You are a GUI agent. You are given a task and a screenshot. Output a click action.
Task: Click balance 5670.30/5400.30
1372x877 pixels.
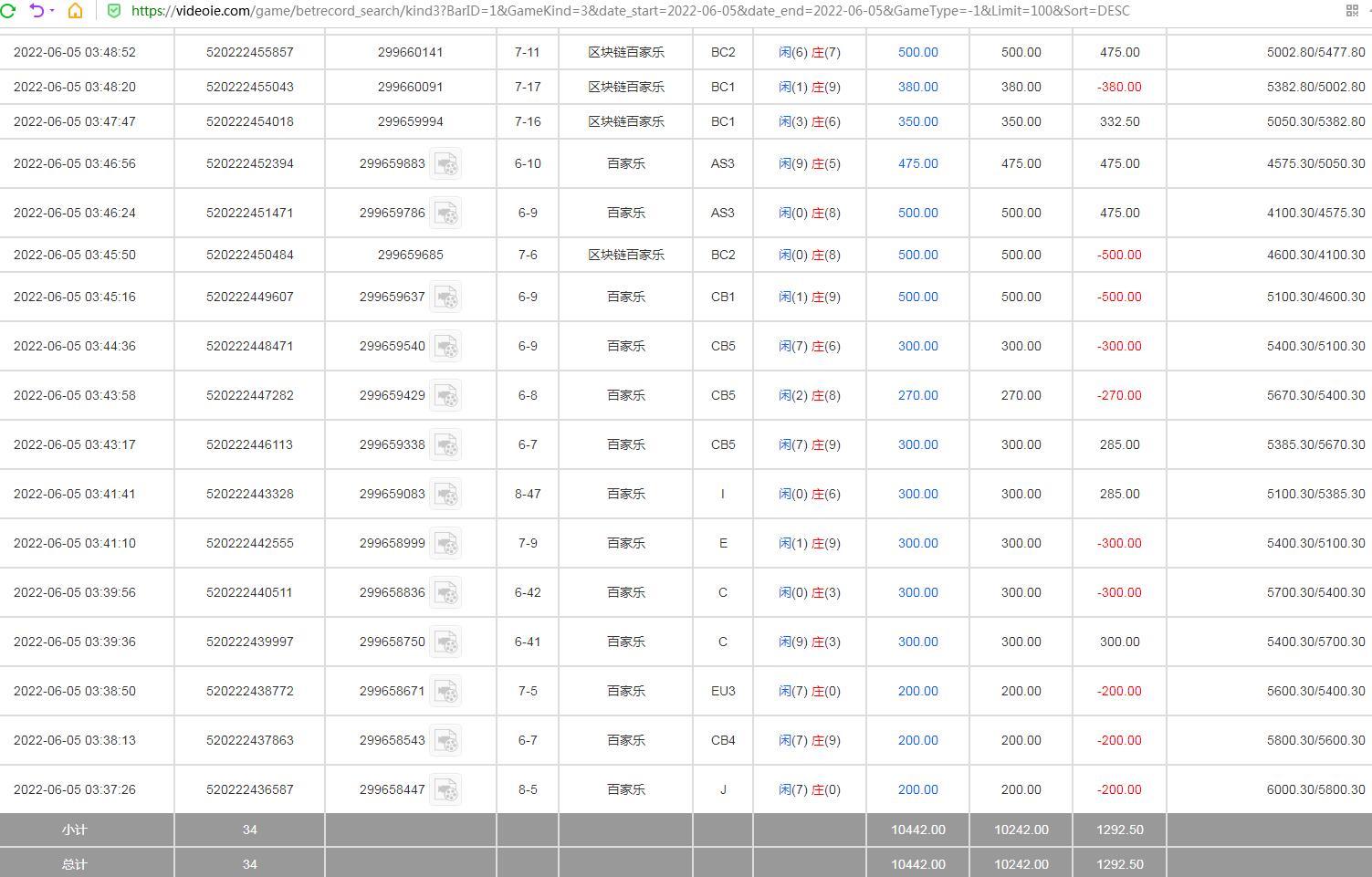(x=1316, y=395)
